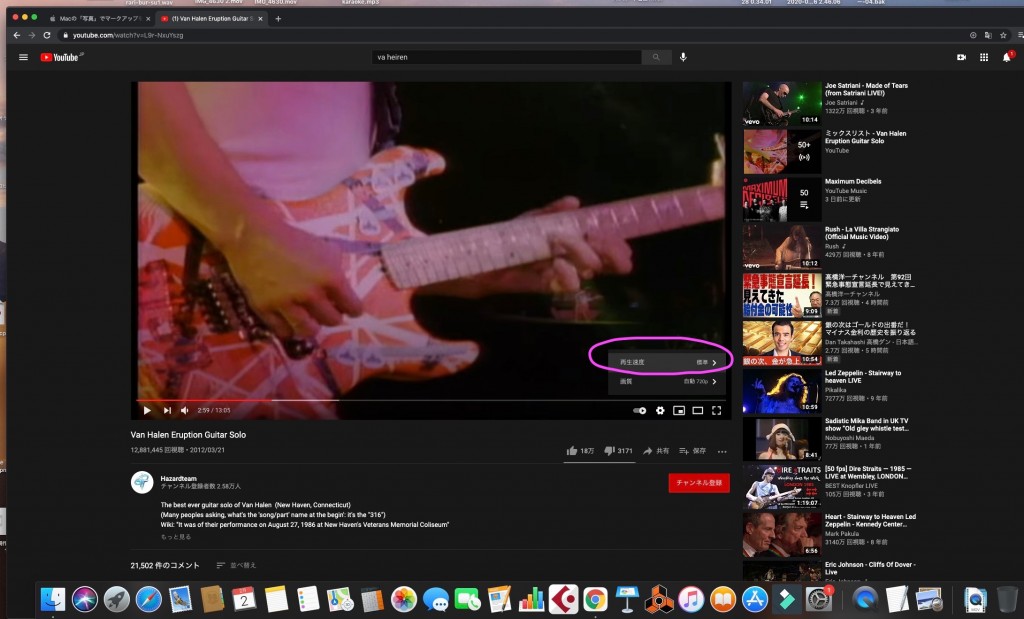Viewport: 1024px width, 619px height.
Task: Toggle theater mode in the player
Action: pos(698,410)
